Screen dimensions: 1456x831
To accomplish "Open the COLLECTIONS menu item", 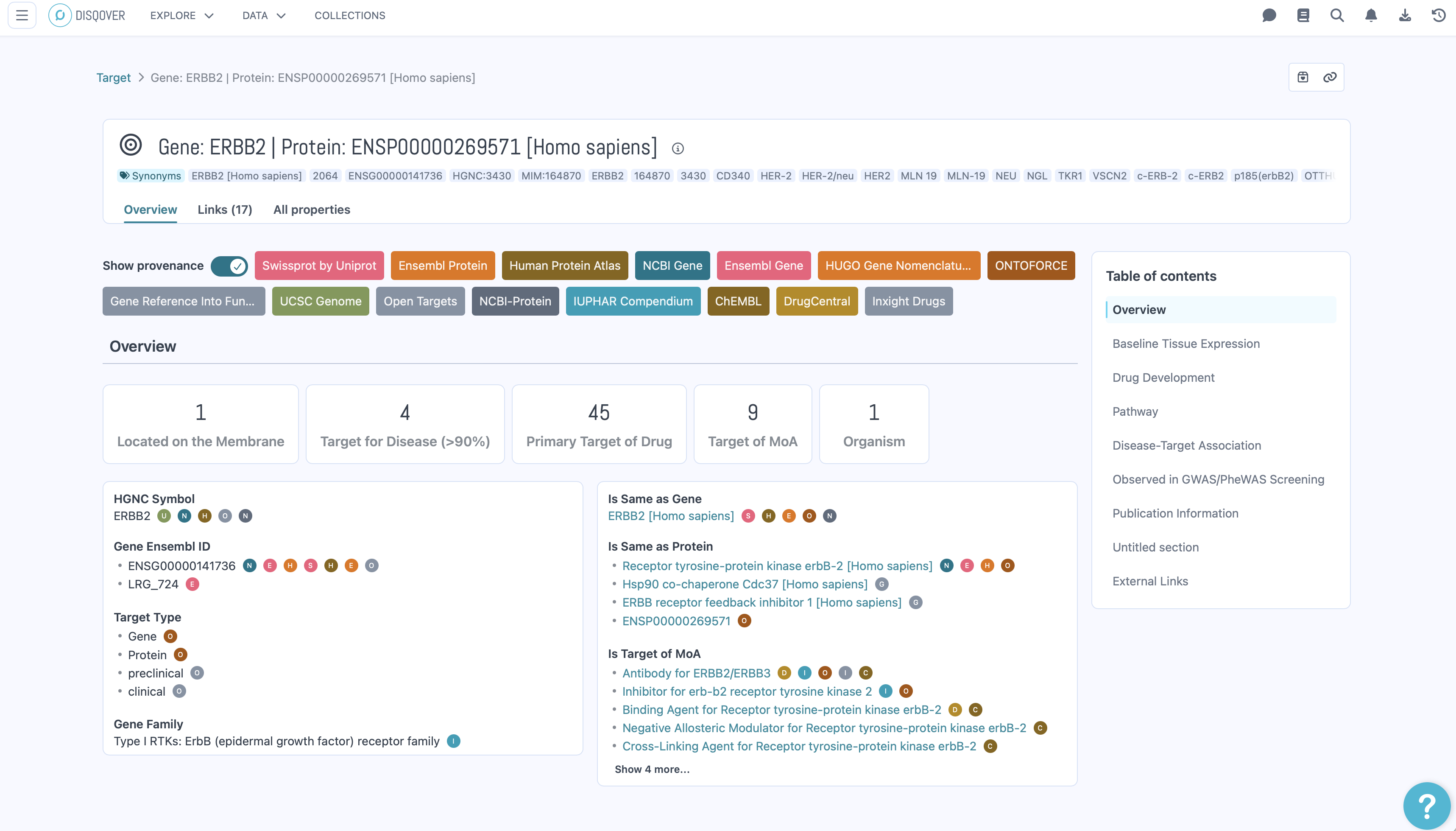I will pyautogui.click(x=350, y=15).
